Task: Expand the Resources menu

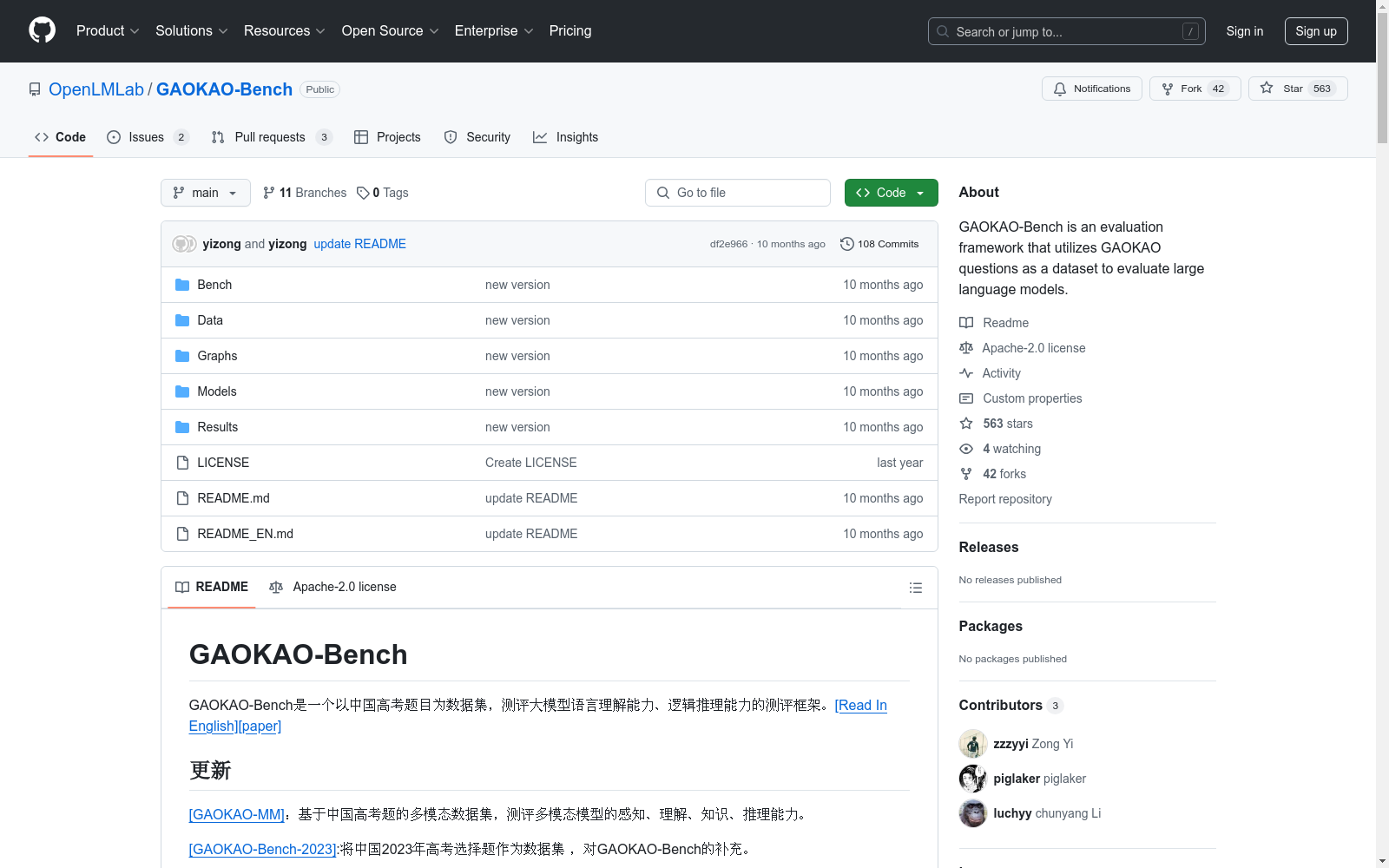Action: point(285,30)
